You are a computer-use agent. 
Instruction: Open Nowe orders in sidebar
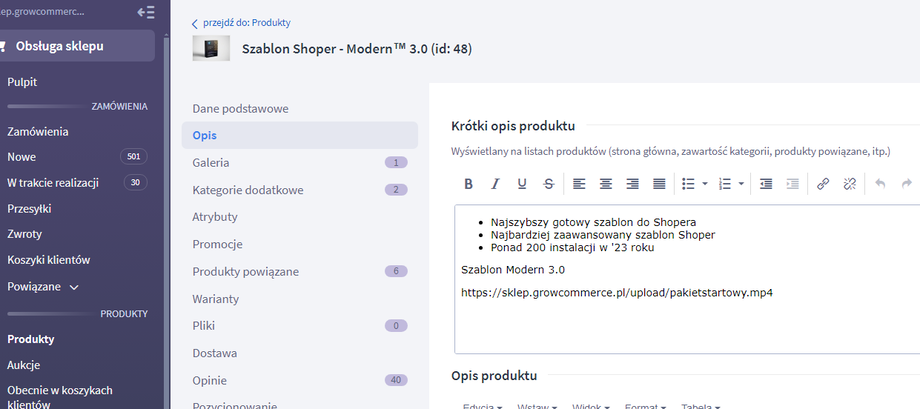tap(22, 157)
